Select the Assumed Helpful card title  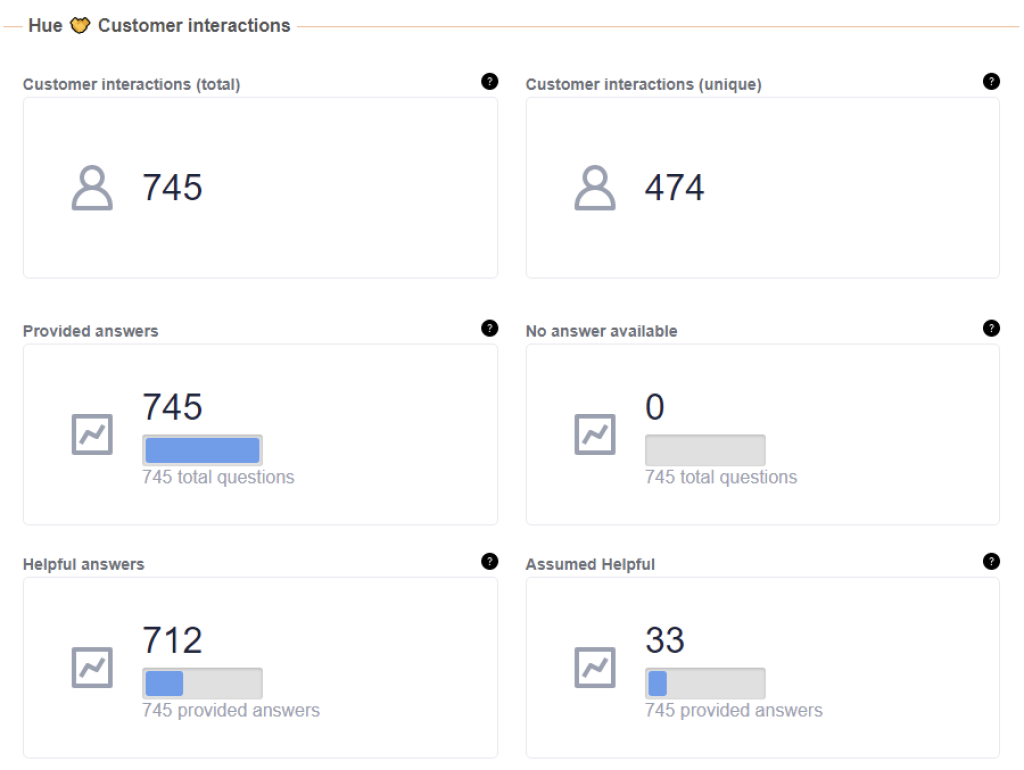(591, 564)
